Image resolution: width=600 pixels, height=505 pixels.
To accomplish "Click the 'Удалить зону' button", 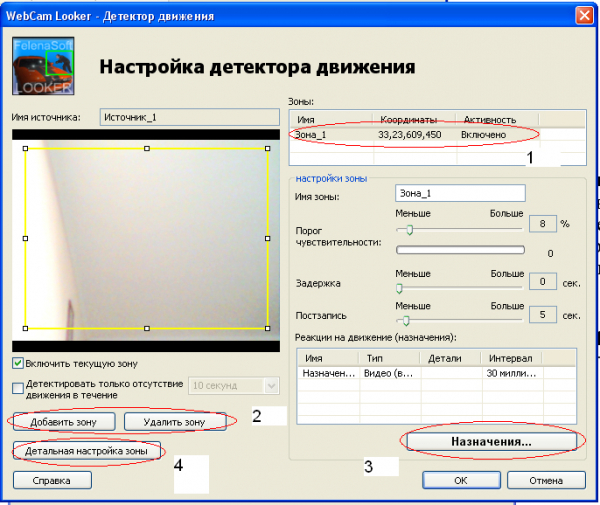I will (x=175, y=422).
